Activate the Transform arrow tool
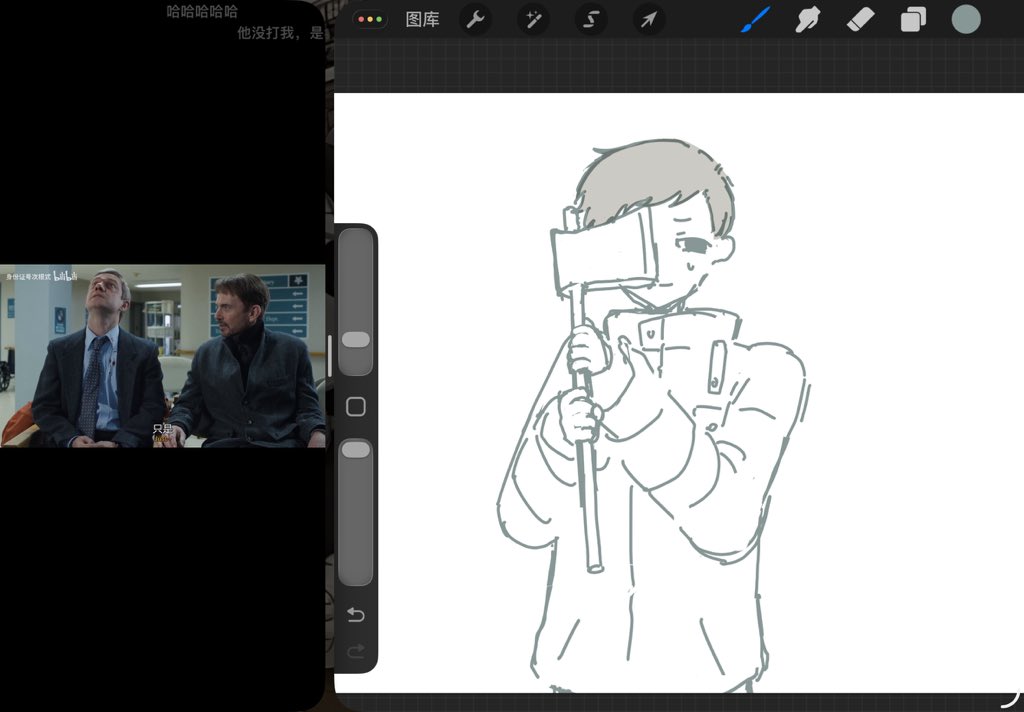 point(648,20)
